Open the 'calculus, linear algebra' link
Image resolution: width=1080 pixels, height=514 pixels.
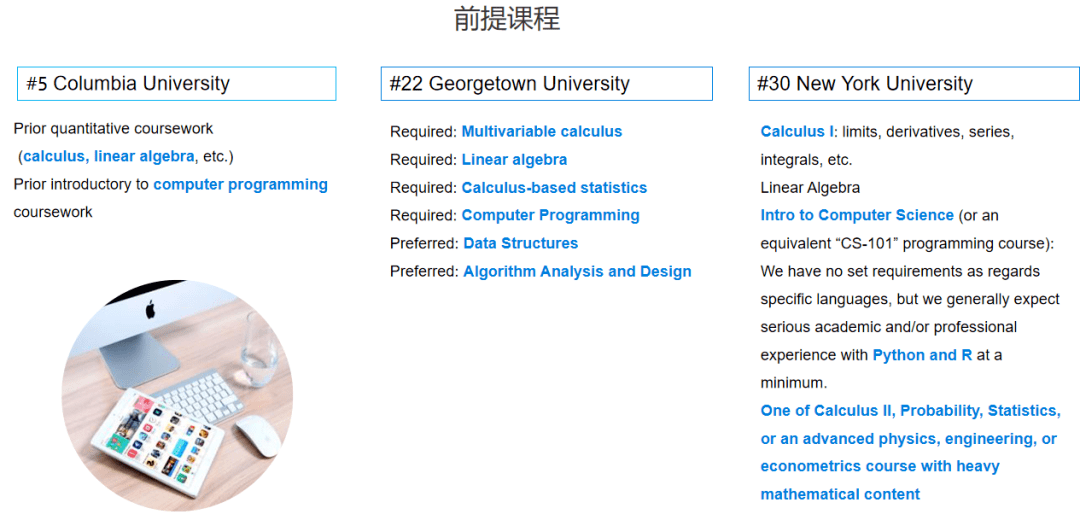[109, 156]
